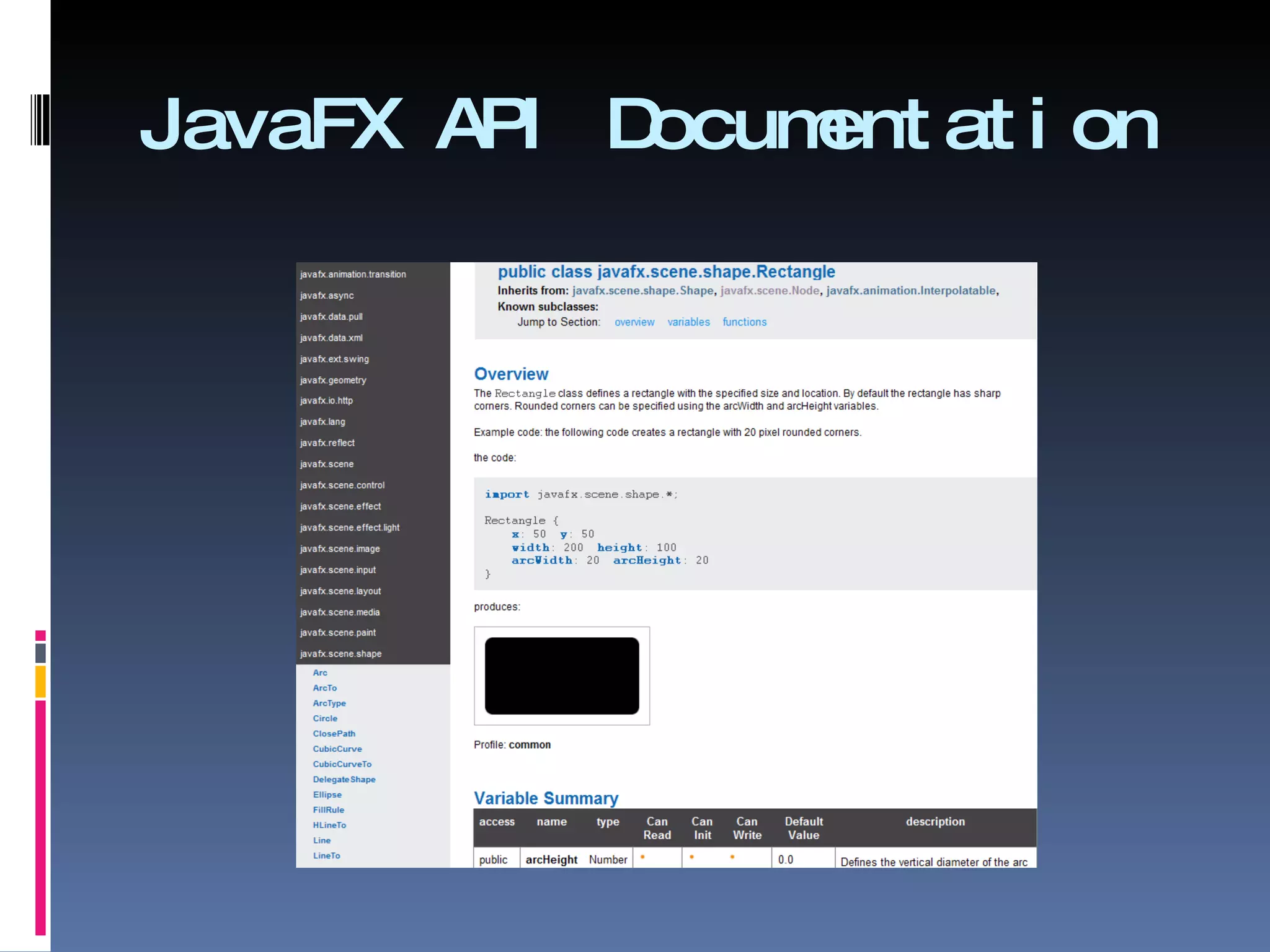1270x952 pixels.
Task: Click the 'description' column header
Action: click(x=935, y=822)
